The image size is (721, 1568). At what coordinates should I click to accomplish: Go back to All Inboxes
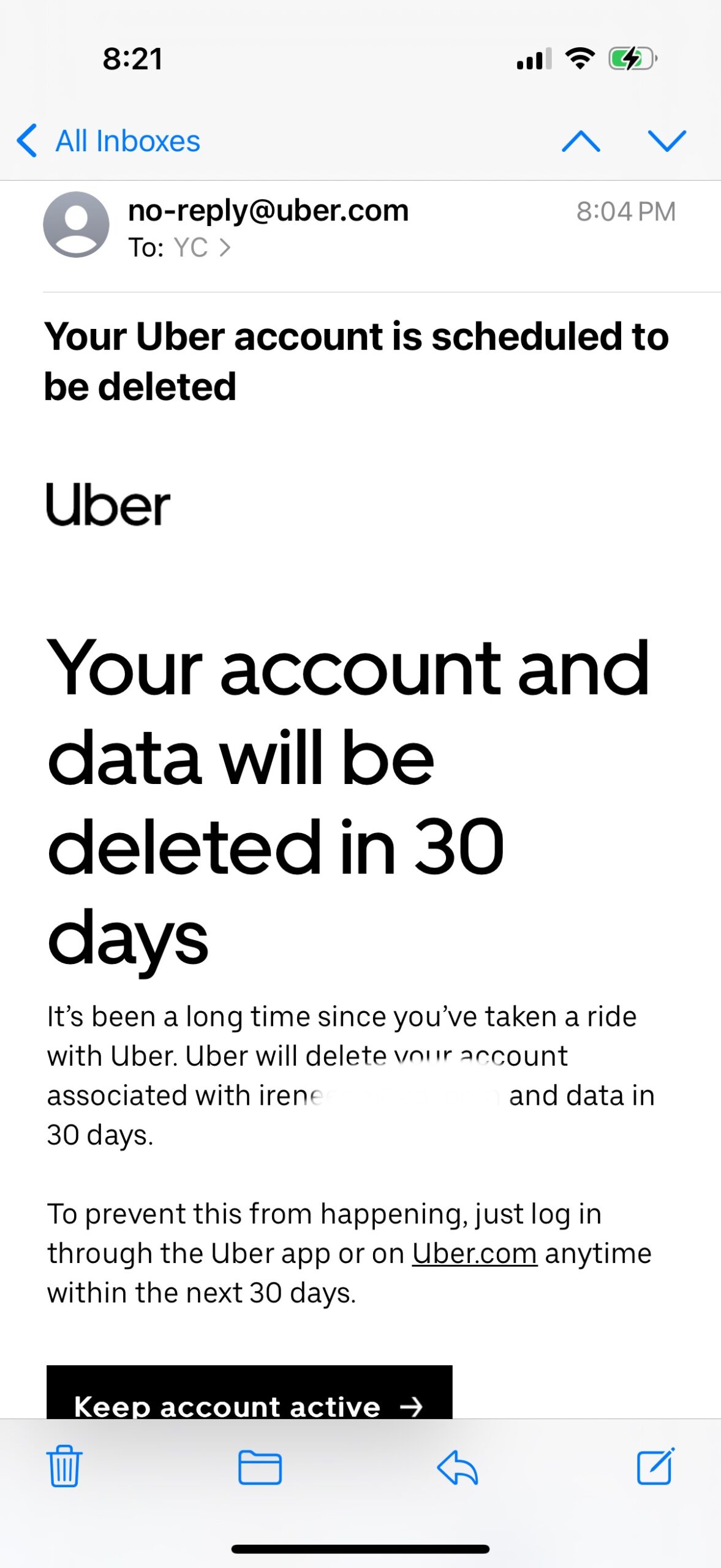(109, 141)
